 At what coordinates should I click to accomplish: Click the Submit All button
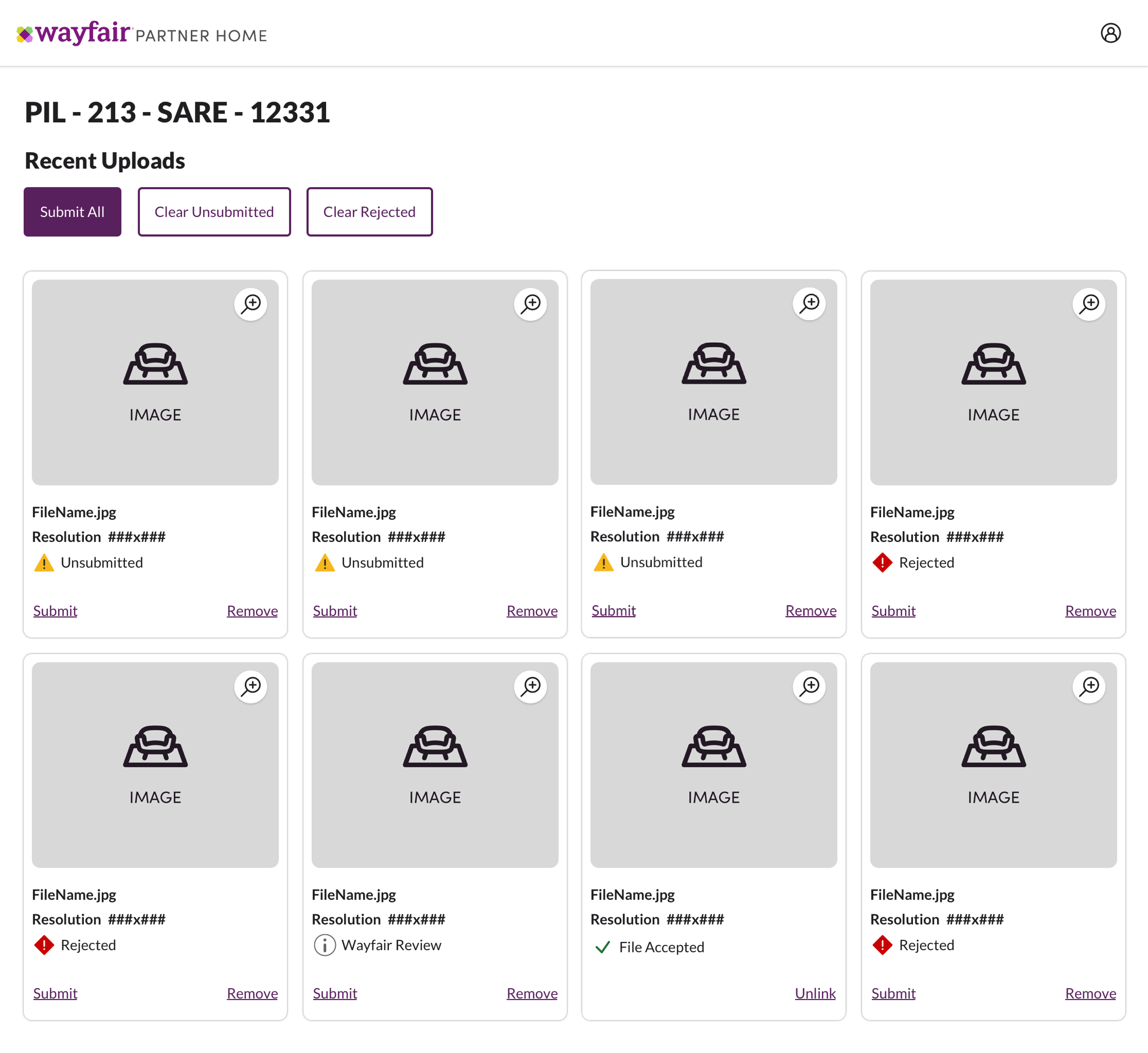[x=72, y=212]
